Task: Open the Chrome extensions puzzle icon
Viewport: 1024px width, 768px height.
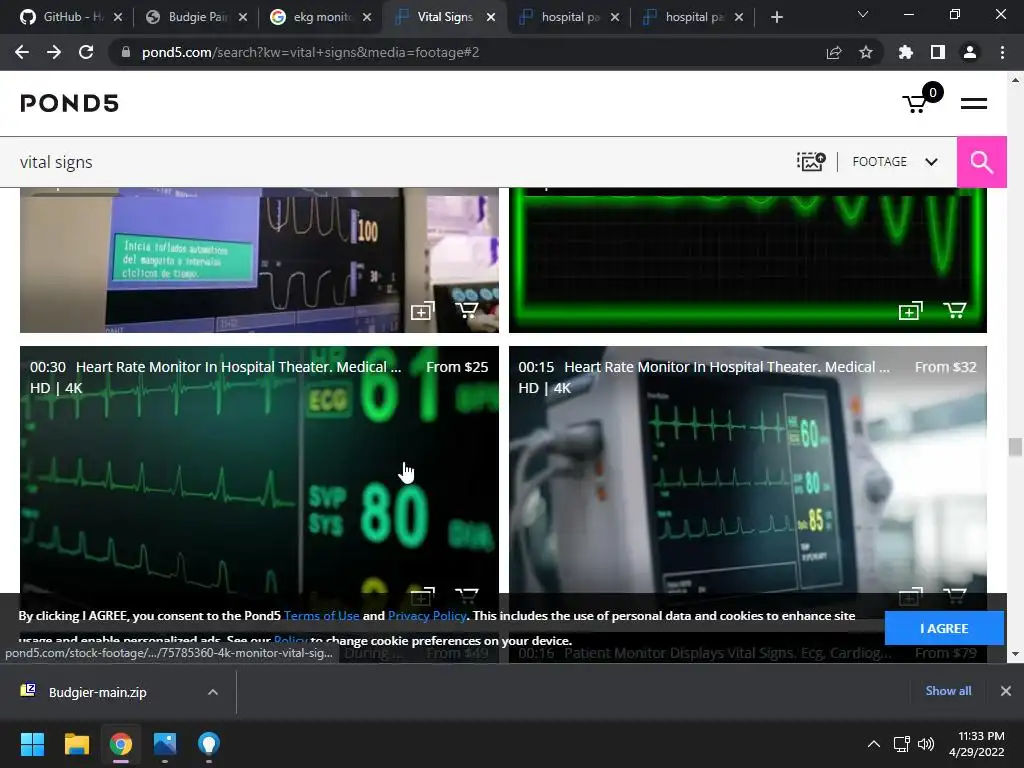Action: pos(906,52)
